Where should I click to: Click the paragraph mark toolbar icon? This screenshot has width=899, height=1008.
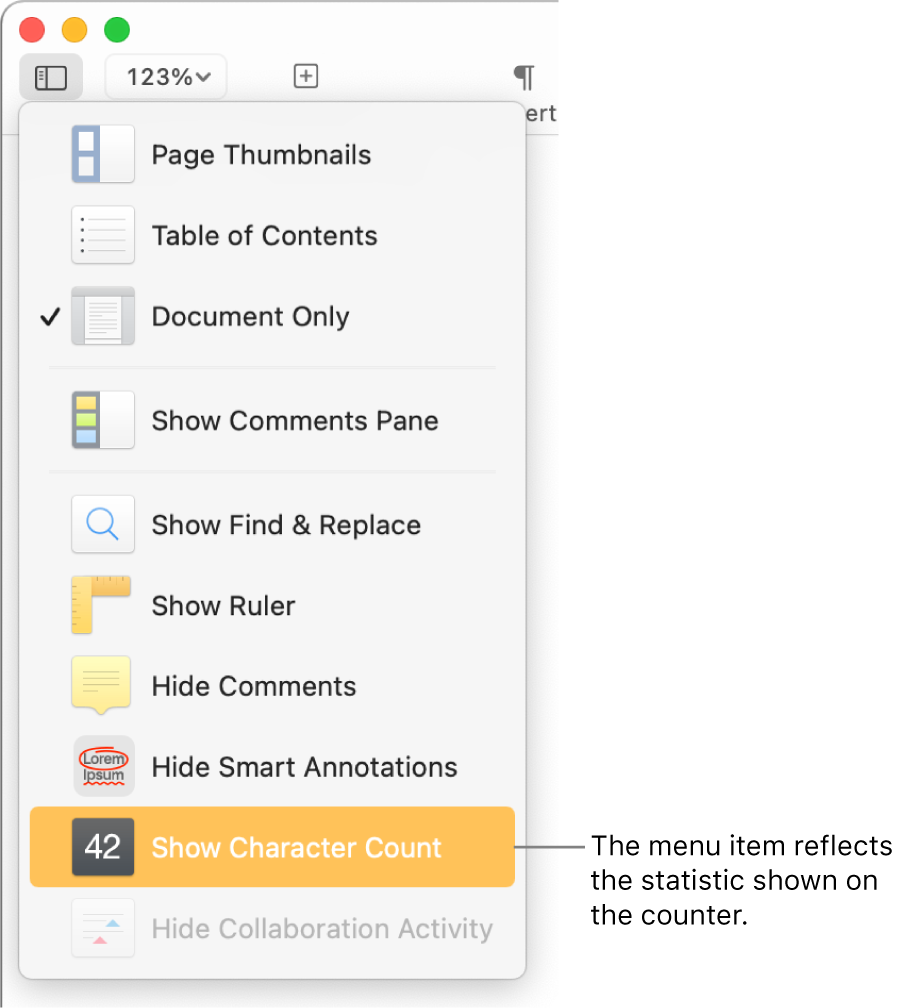click(524, 76)
